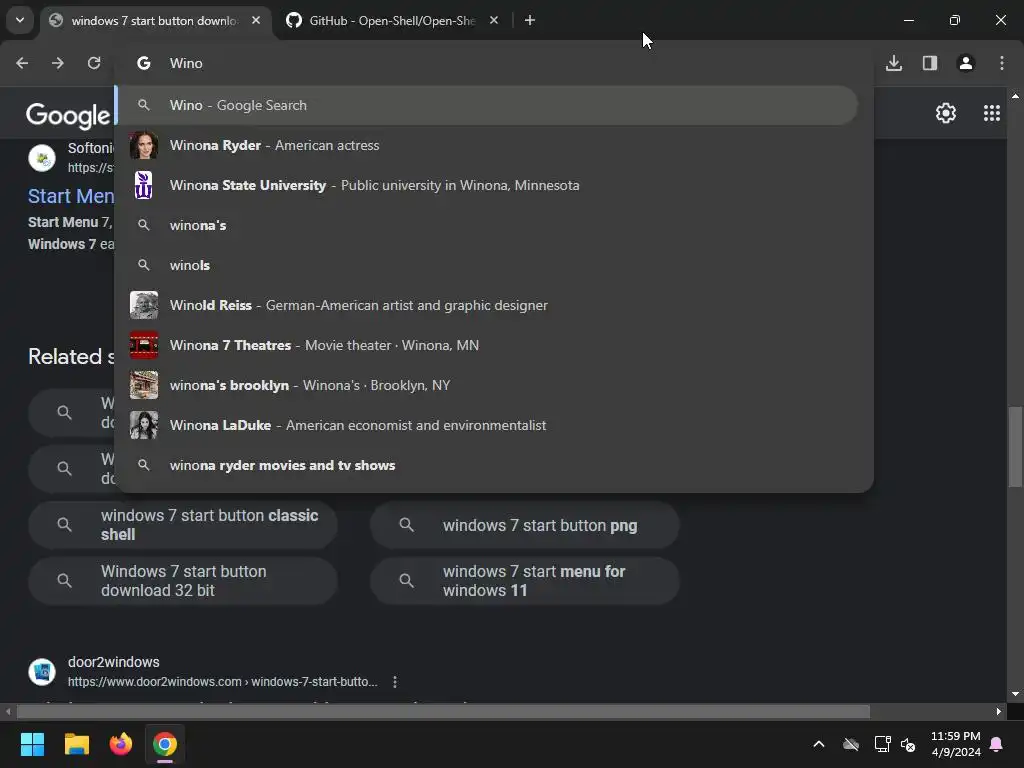Open Google quick settings gear

[x=946, y=113]
